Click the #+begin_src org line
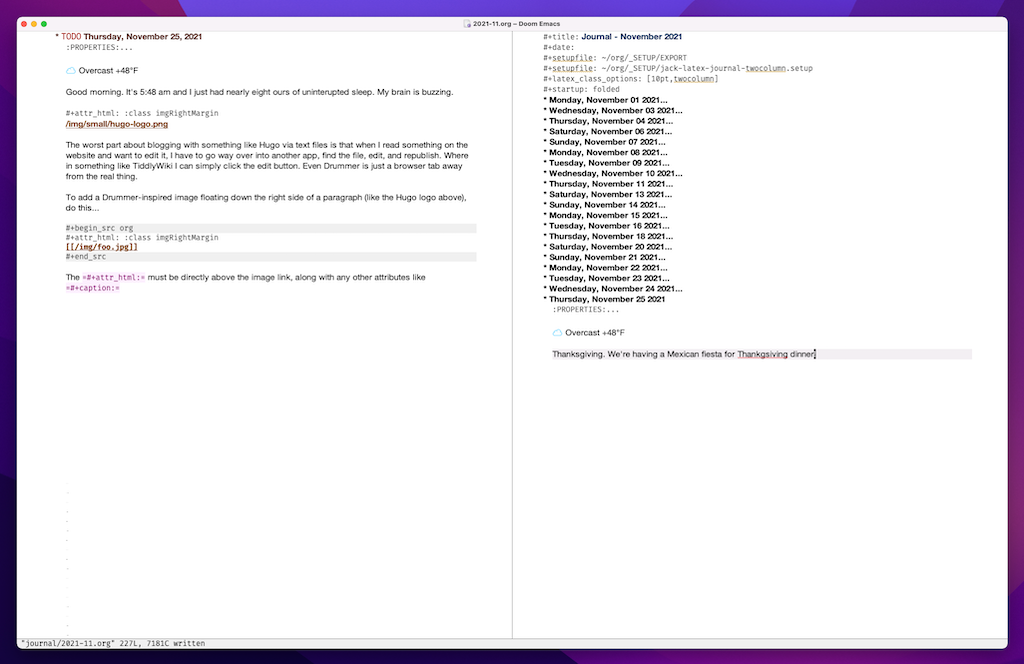 99,228
